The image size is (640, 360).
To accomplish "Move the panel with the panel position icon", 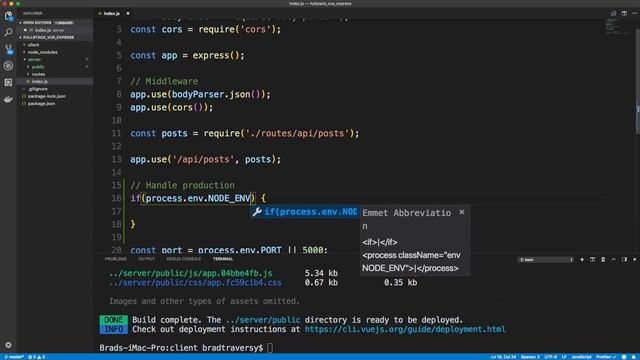I will click(x=624, y=260).
